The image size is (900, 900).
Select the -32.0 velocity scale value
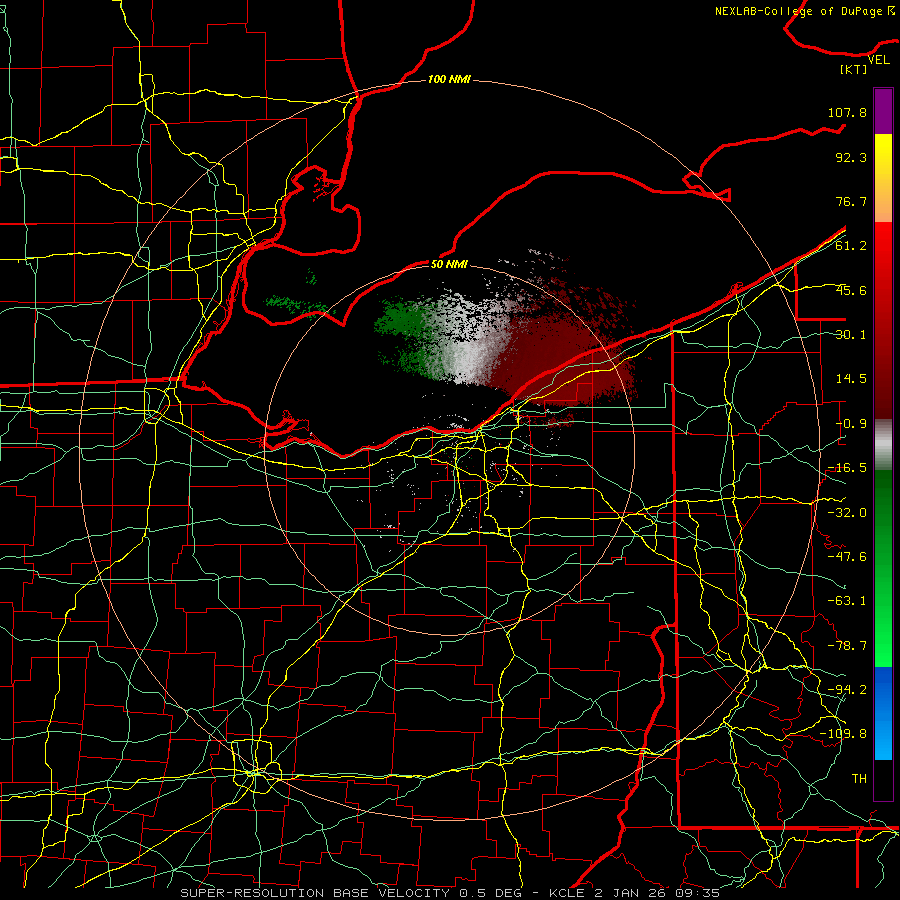847,513
